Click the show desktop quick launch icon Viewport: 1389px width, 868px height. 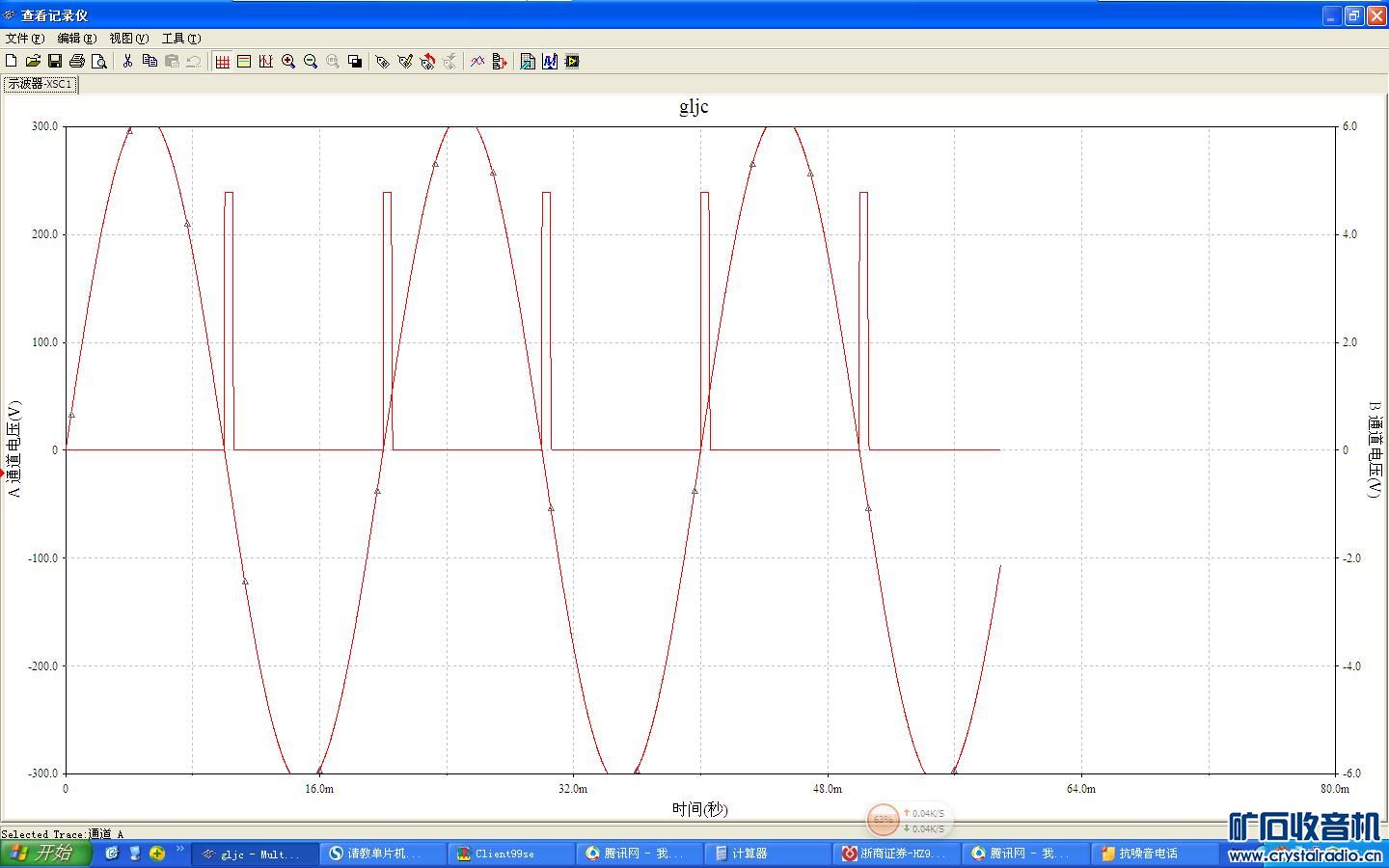135,854
